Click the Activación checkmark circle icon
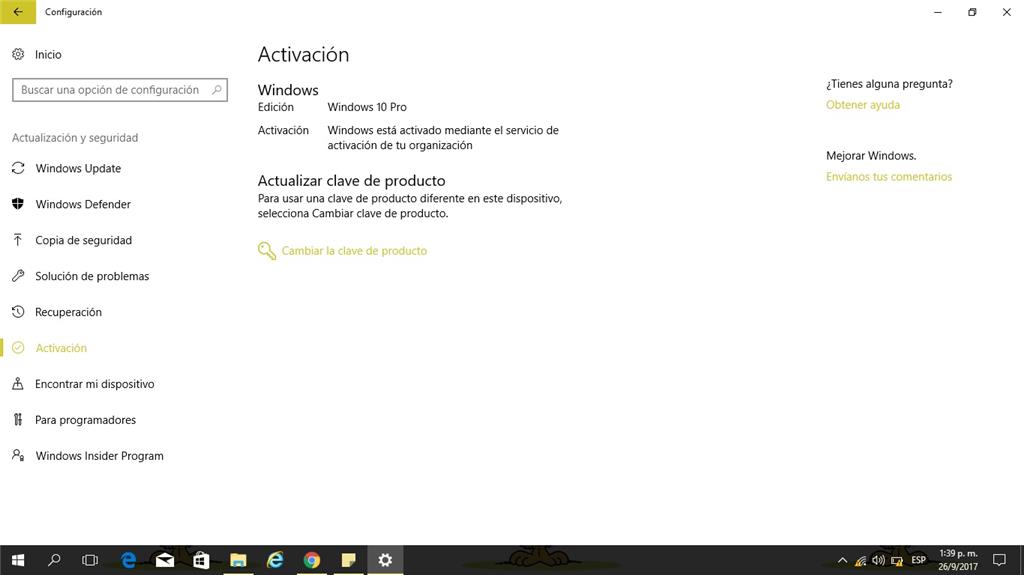 [18, 348]
